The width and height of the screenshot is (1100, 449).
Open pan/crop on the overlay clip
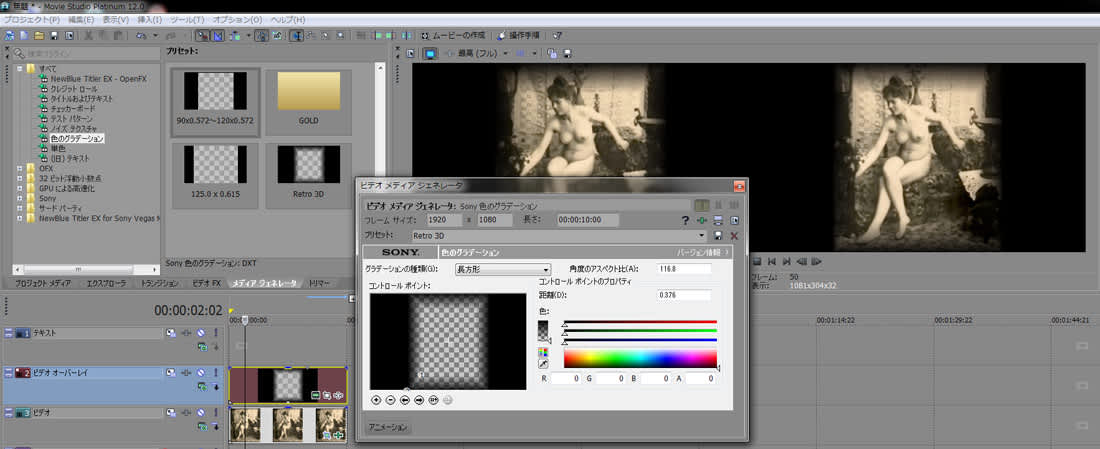pos(326,395)
